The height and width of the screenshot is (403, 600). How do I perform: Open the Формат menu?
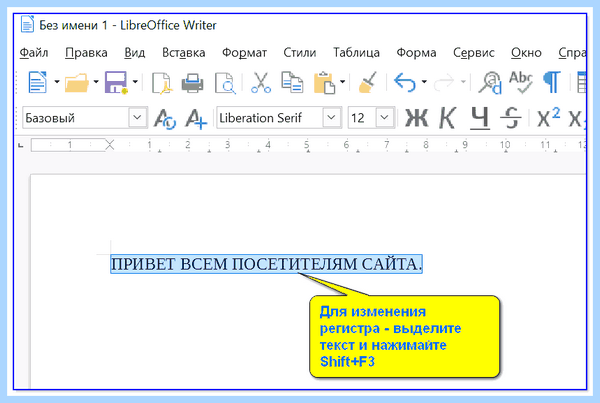[x=244, y=53]
